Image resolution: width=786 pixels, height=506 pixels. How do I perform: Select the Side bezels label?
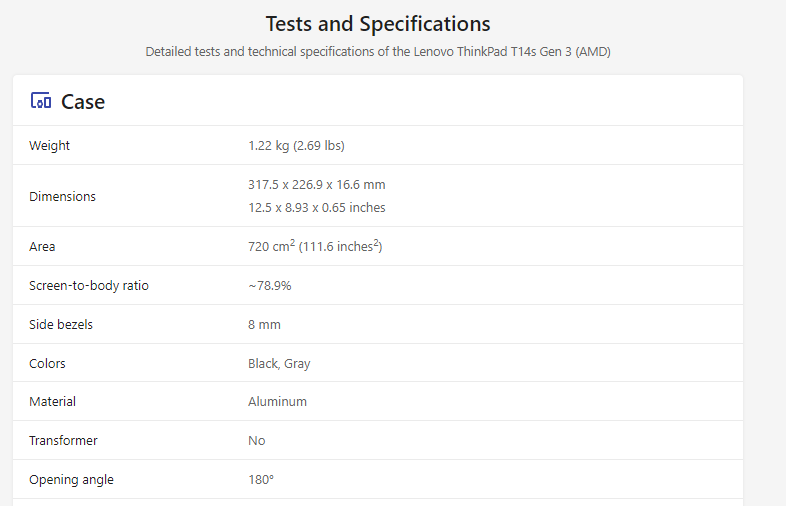pyautogui.click(x=61, y=324)
